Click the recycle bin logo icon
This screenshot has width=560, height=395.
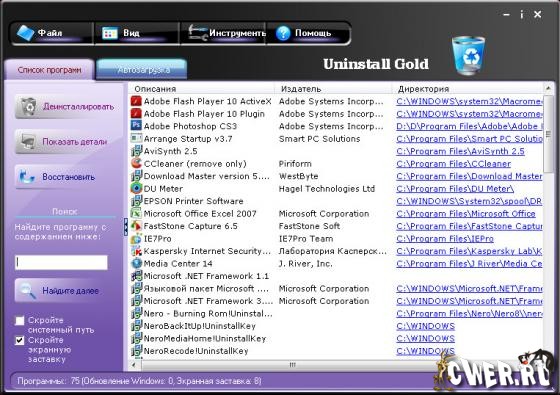point(469,55)
